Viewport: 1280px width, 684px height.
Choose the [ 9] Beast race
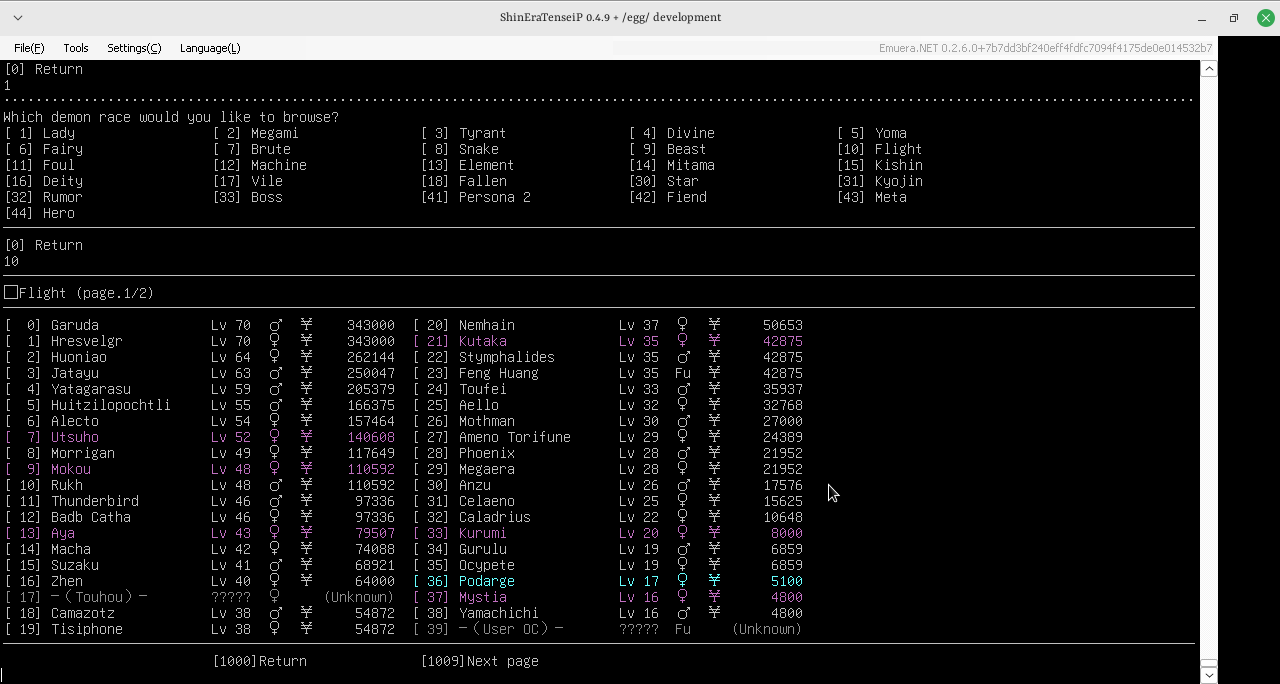668,149
